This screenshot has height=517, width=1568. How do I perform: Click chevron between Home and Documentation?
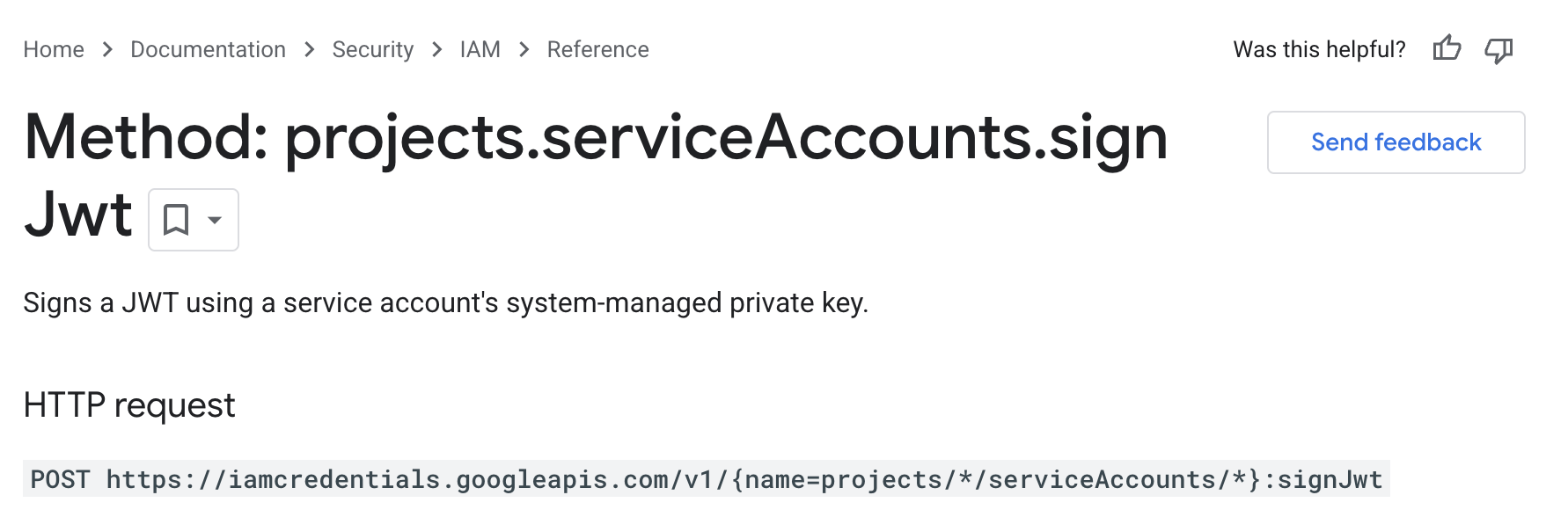tap(107, 49)
